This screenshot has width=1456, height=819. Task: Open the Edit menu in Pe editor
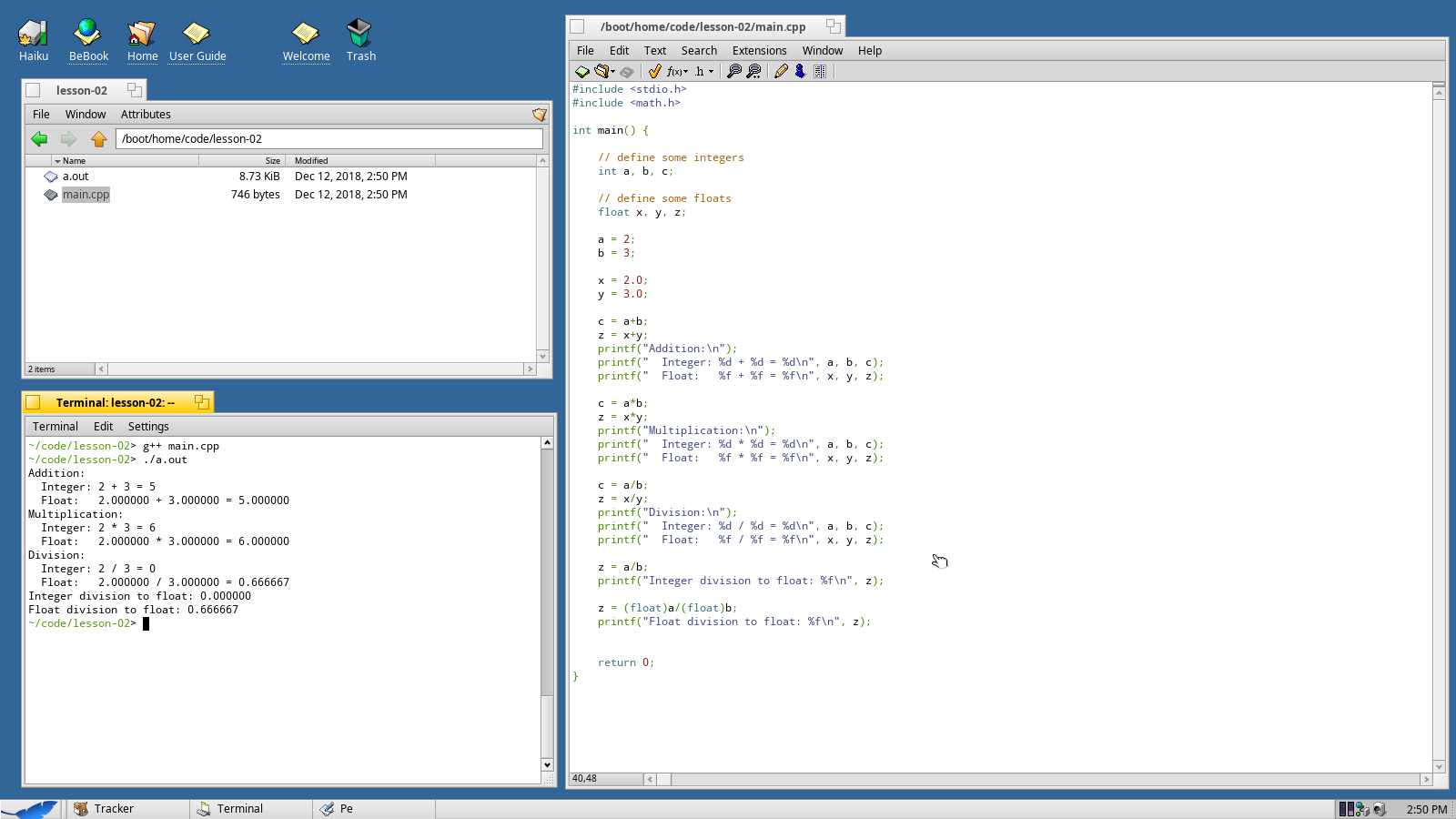619,51
